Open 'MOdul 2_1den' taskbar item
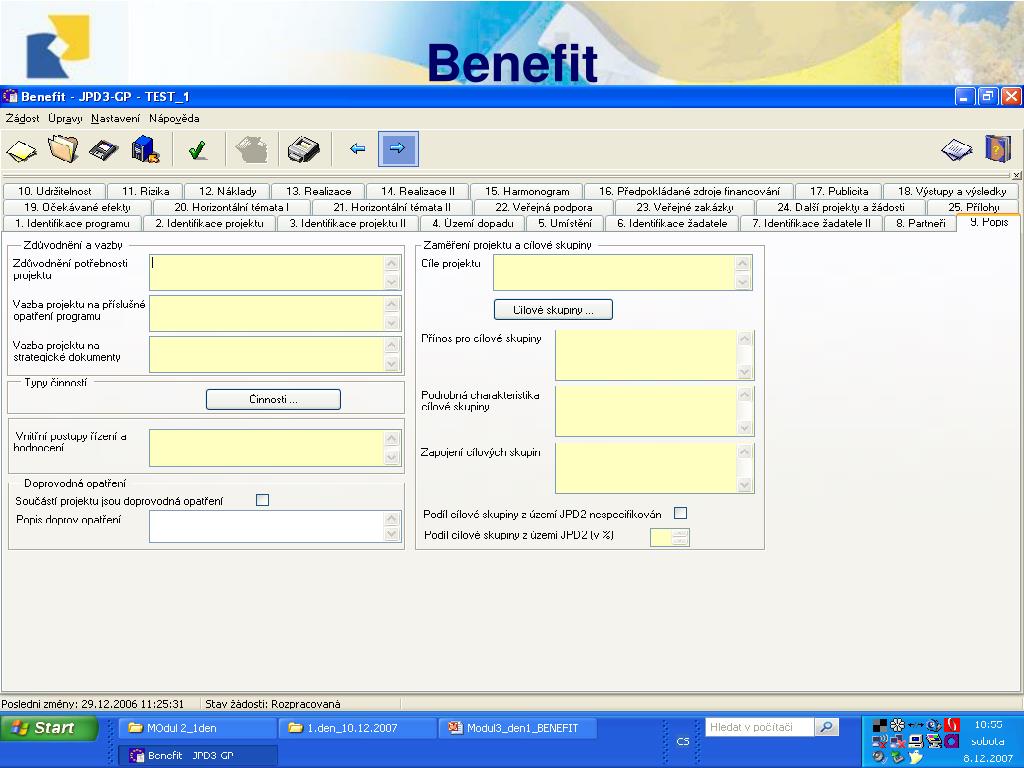This screenshot has height=768, width=1024. tap(197, 728)
